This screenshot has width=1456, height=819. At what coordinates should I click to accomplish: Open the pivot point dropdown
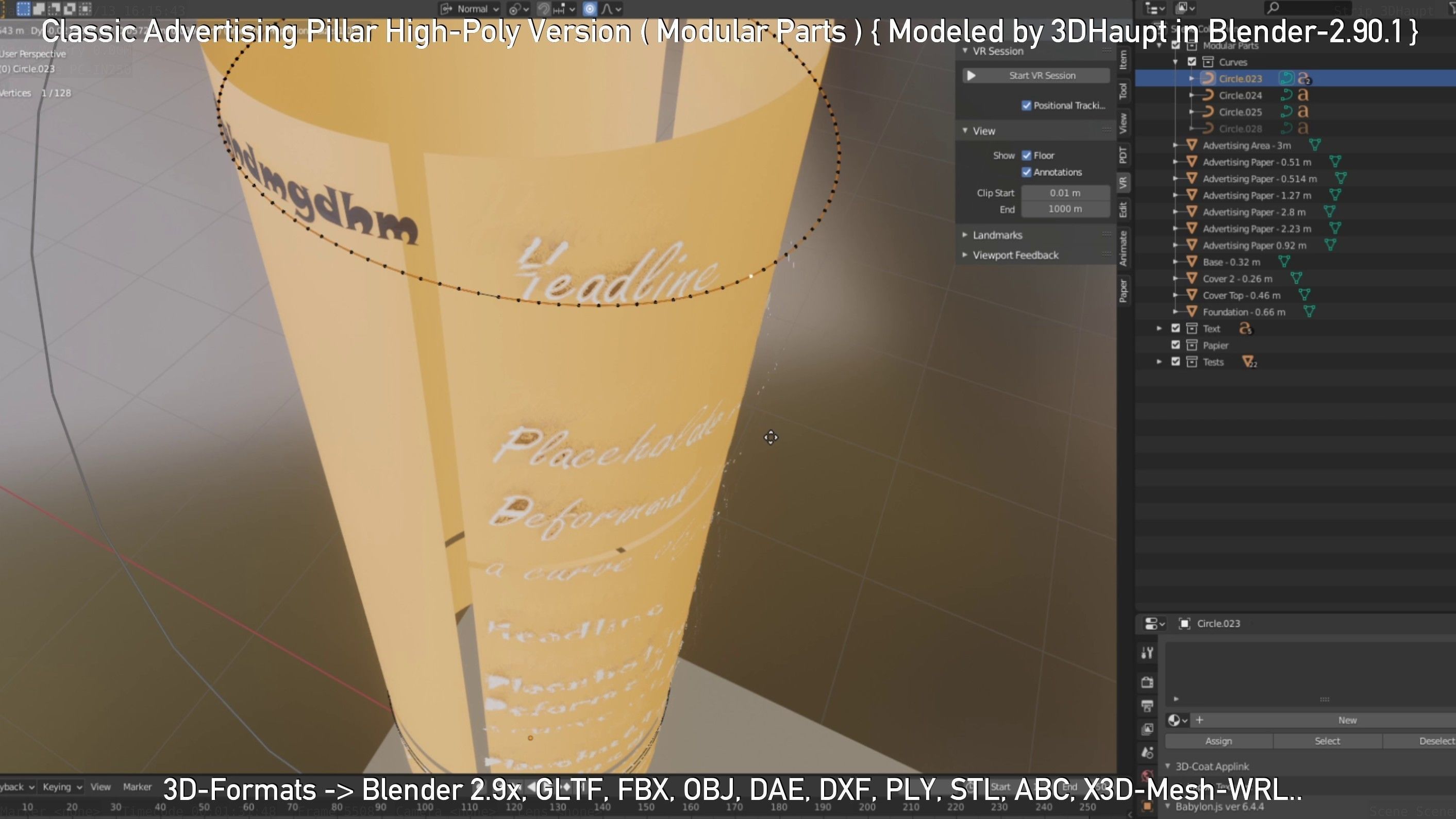[518, 9]
